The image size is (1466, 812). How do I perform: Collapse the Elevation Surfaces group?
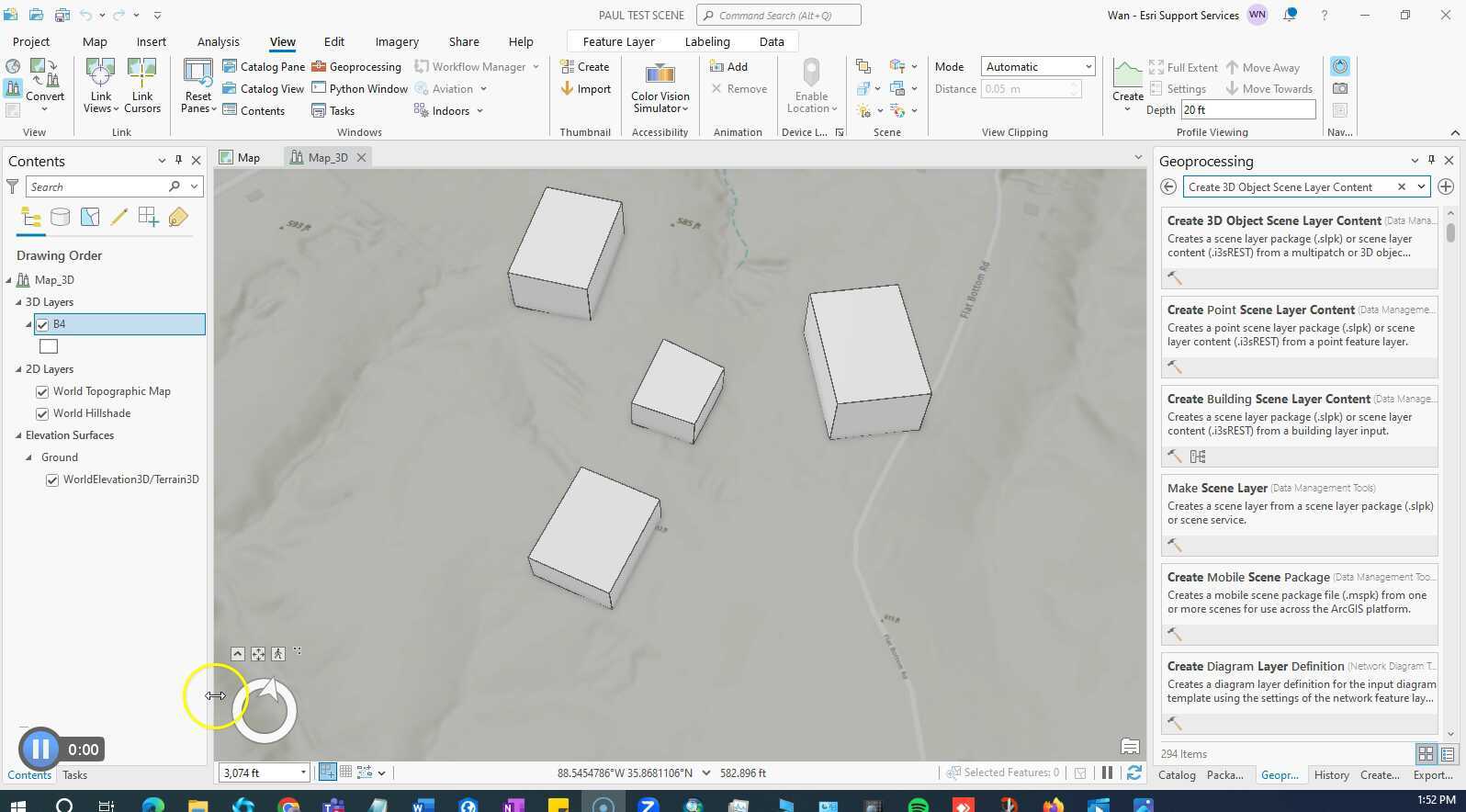tap(18, 435)
